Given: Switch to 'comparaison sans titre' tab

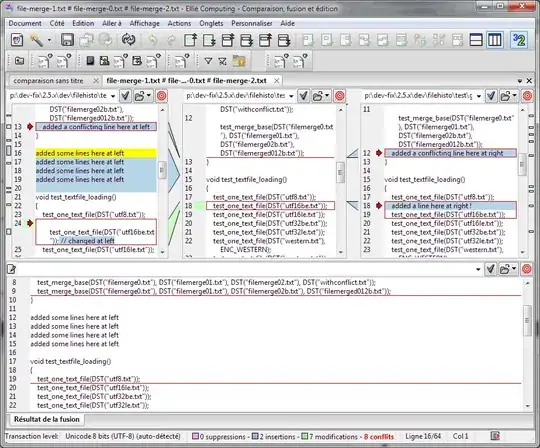Looking at the screenshot, I should [48, 81].
